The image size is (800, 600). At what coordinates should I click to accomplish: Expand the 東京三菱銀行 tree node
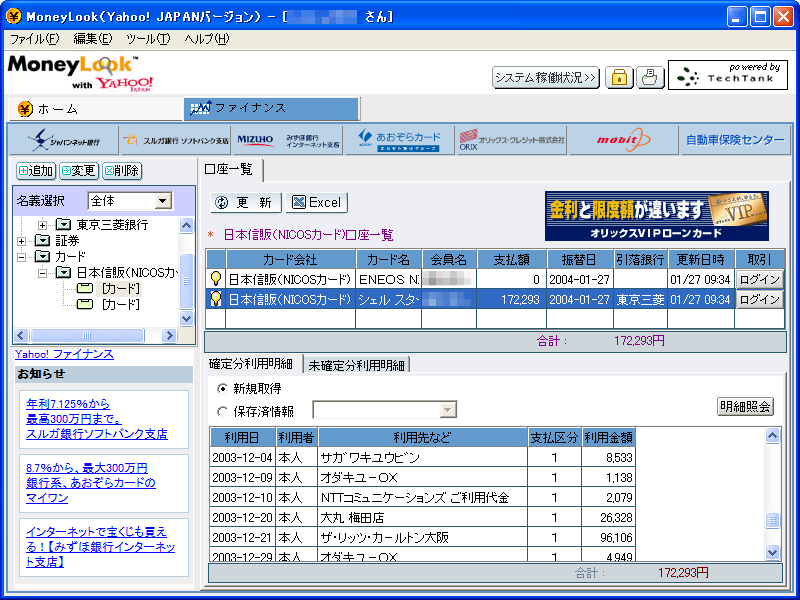42,224
